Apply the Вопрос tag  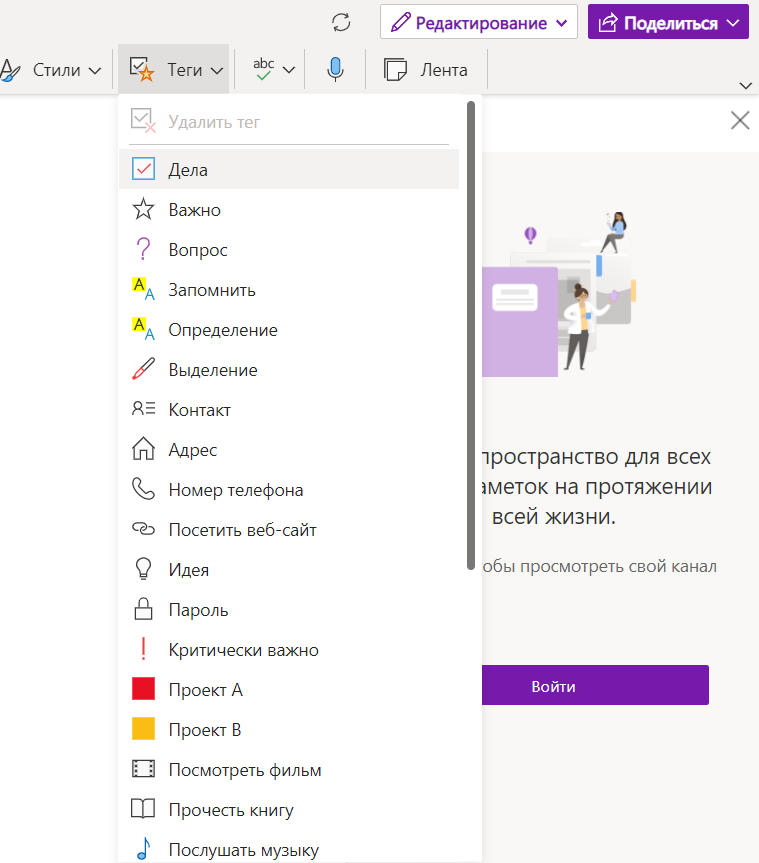[289, 250]
